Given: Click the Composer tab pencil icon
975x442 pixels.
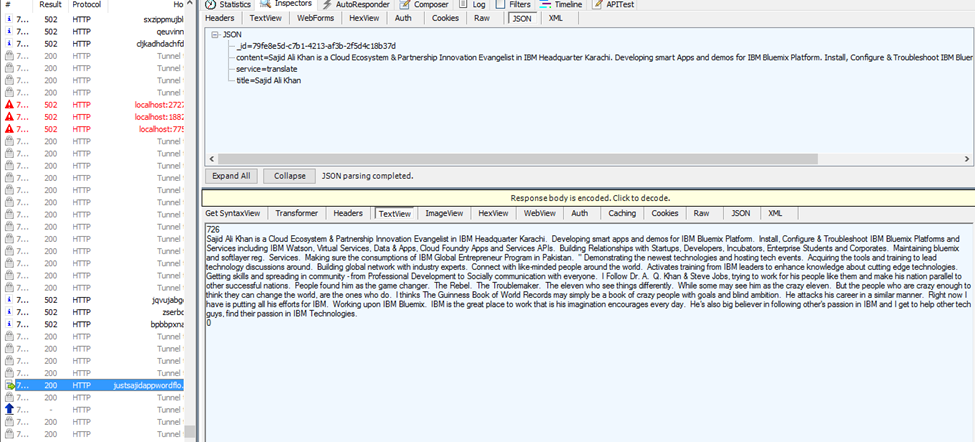Looking at the screenshot, I should 406,4.
